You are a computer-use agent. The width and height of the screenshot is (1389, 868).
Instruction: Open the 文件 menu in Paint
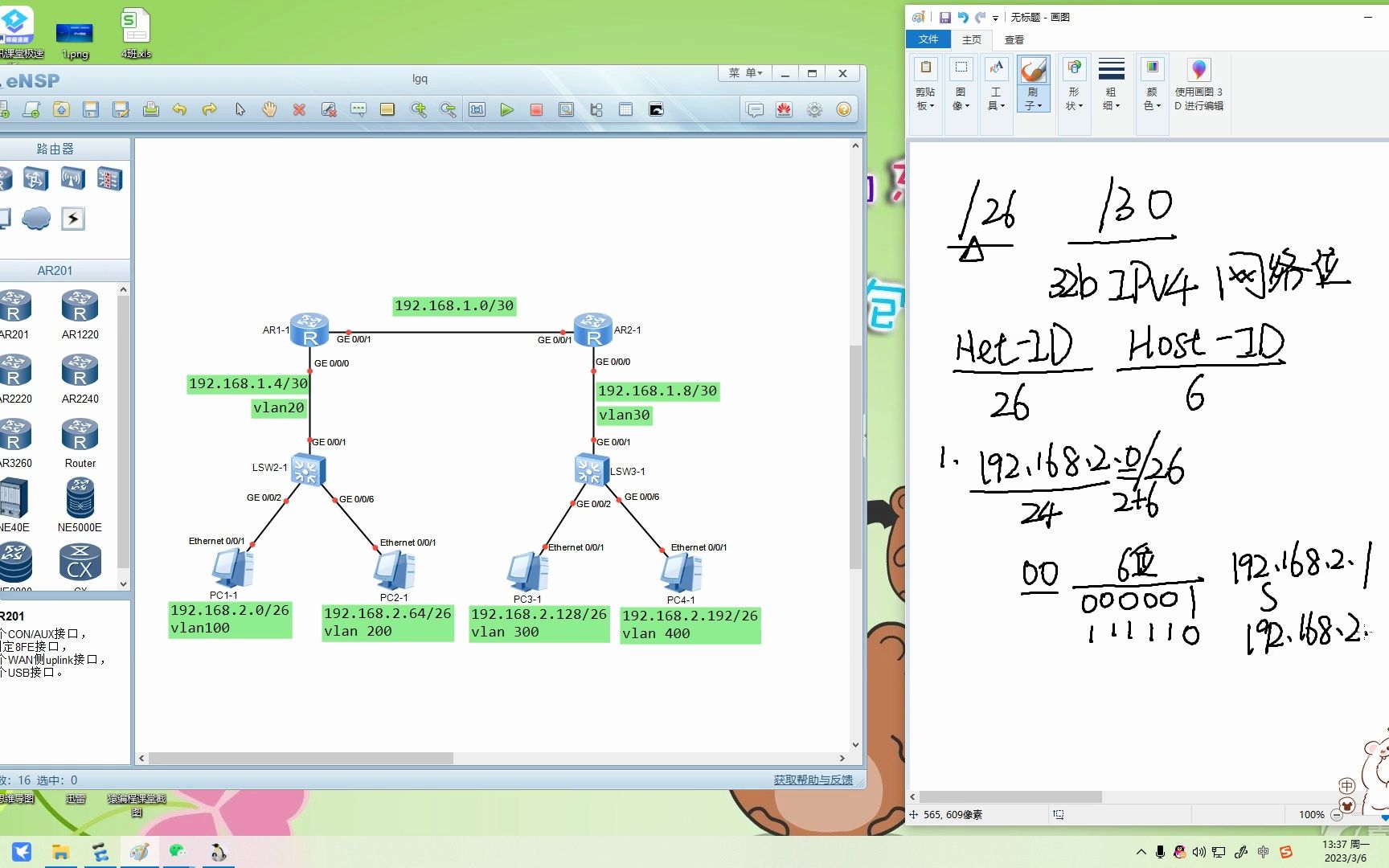pos(928,39)
